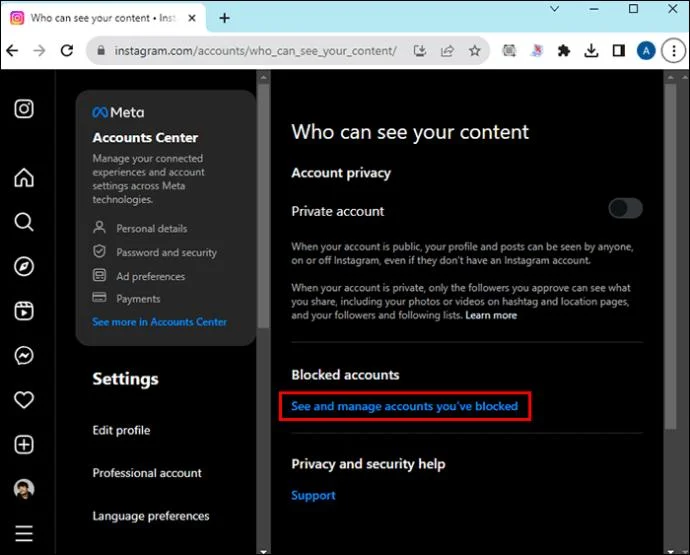Open See more in Accounts Center
Viewport: 690px width, 555px height.
coord(159,322)
